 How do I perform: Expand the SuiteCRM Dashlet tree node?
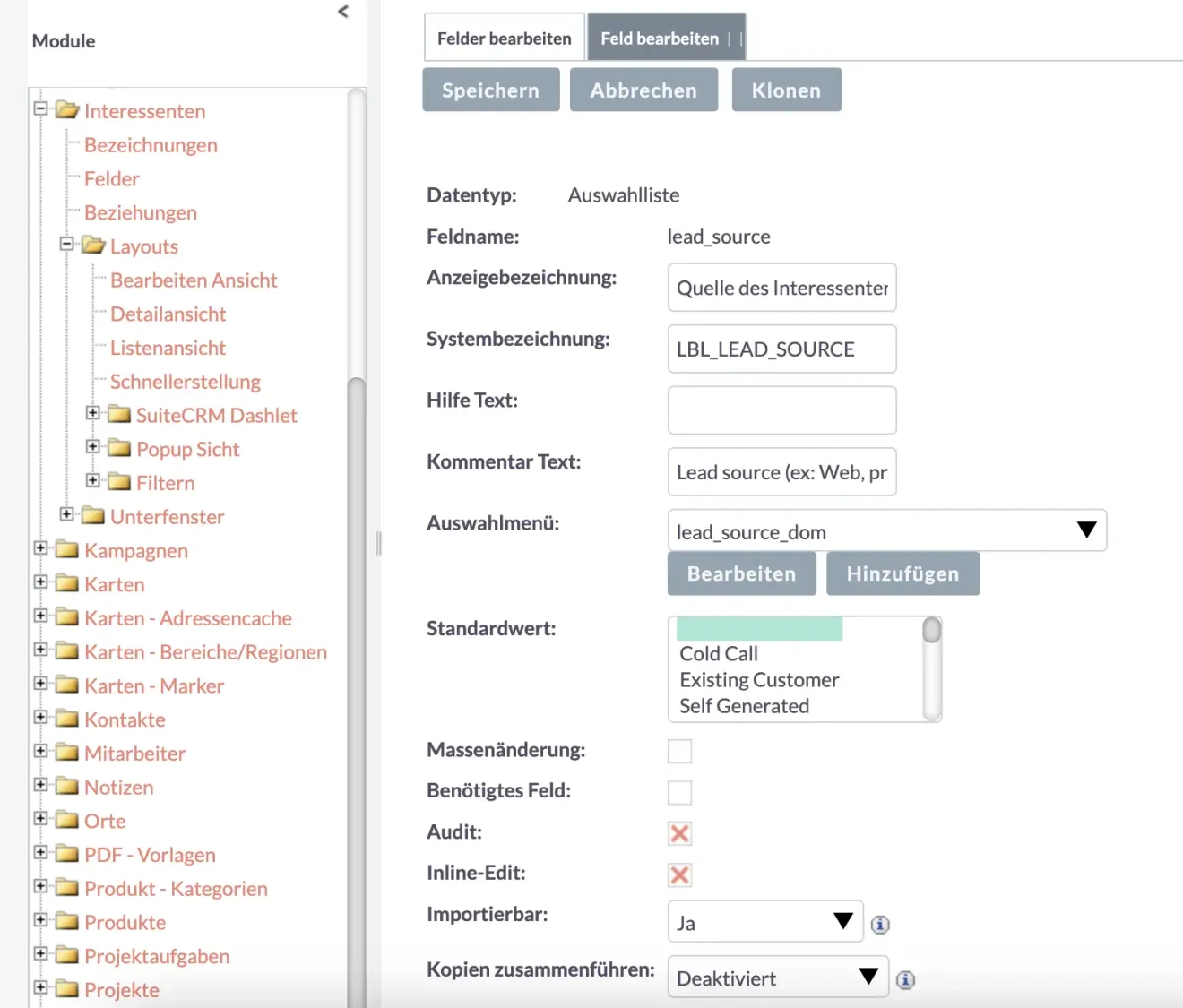(x=93, y=412)
